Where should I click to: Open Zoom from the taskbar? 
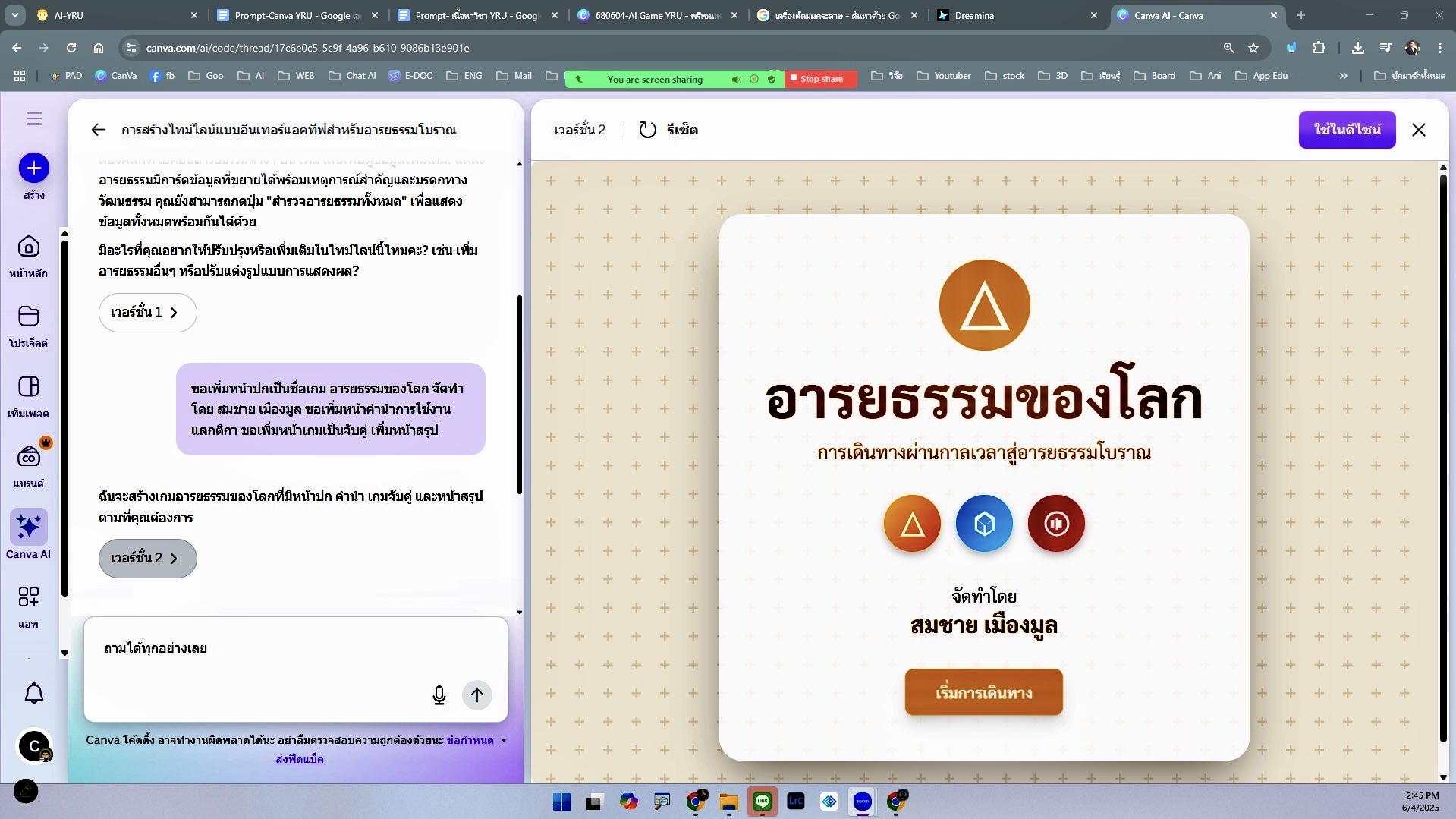click(x=863, y=802)
